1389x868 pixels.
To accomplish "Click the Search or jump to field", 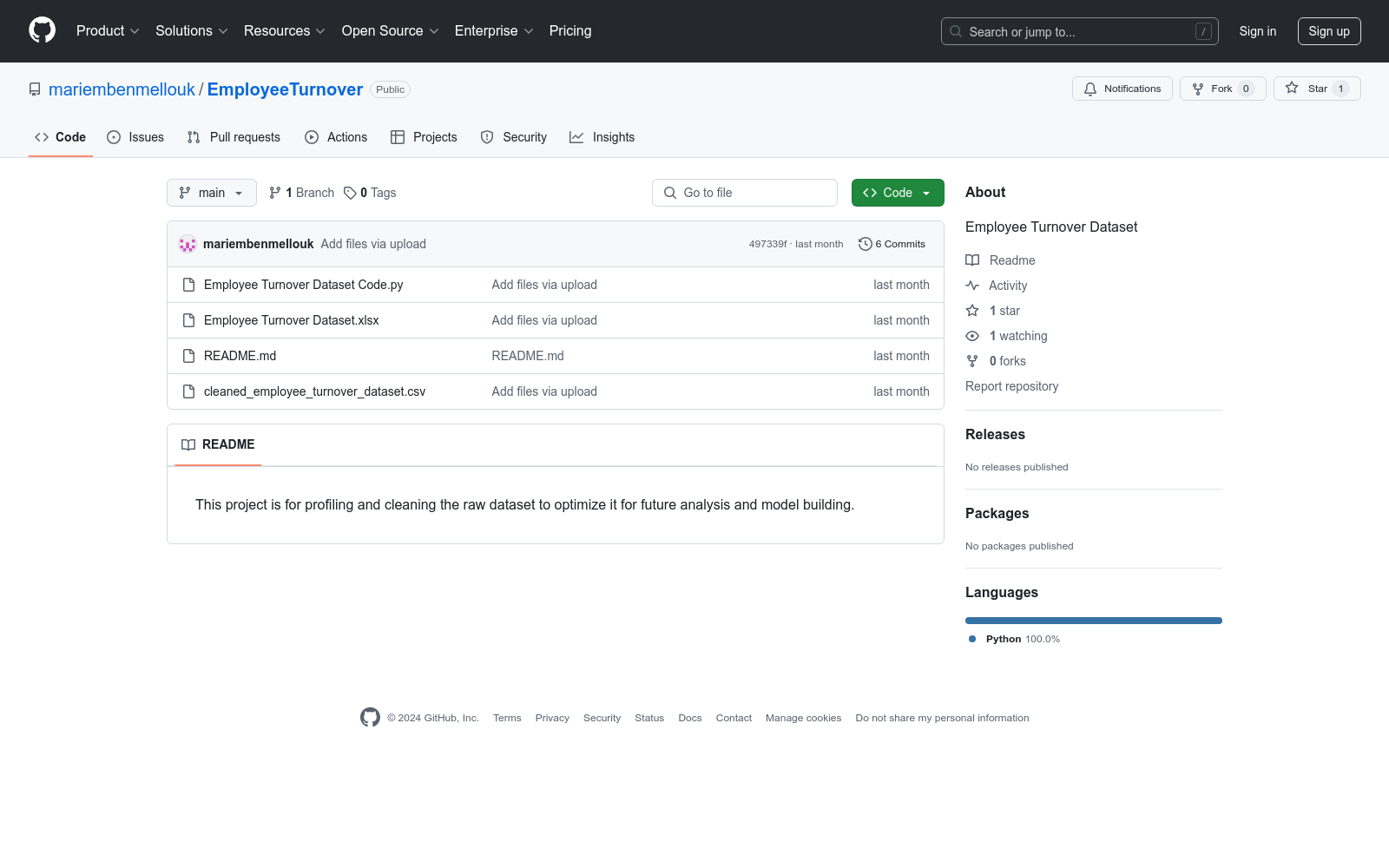I will coord(1080,31).
